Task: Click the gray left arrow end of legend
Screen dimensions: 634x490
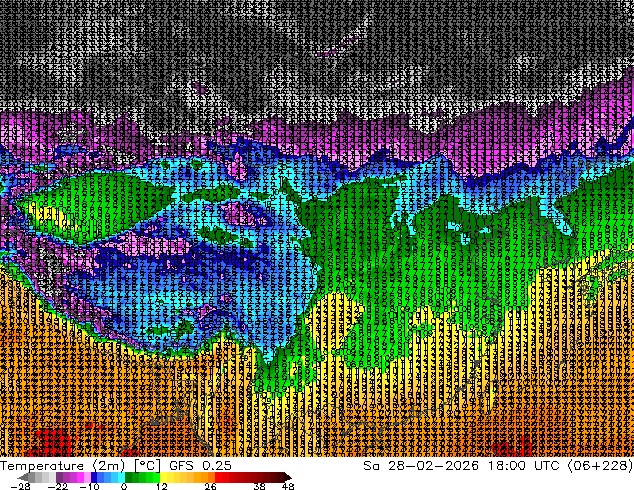Action: (x=23, y=477)
